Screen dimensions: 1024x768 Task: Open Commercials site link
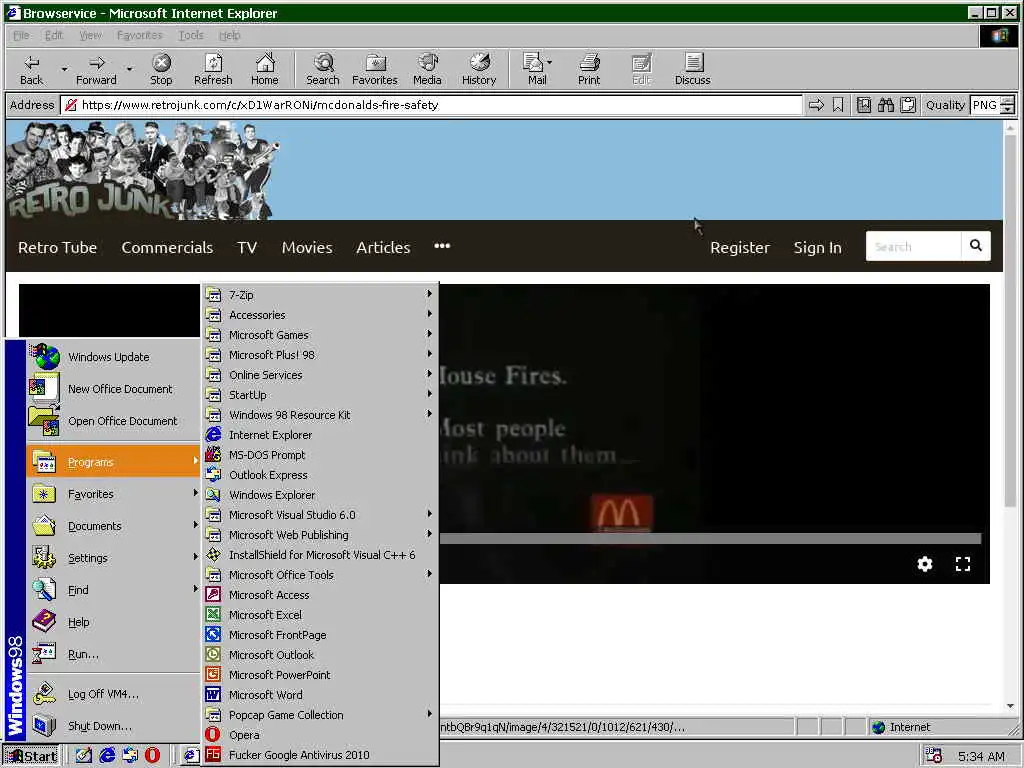[167, 248]
